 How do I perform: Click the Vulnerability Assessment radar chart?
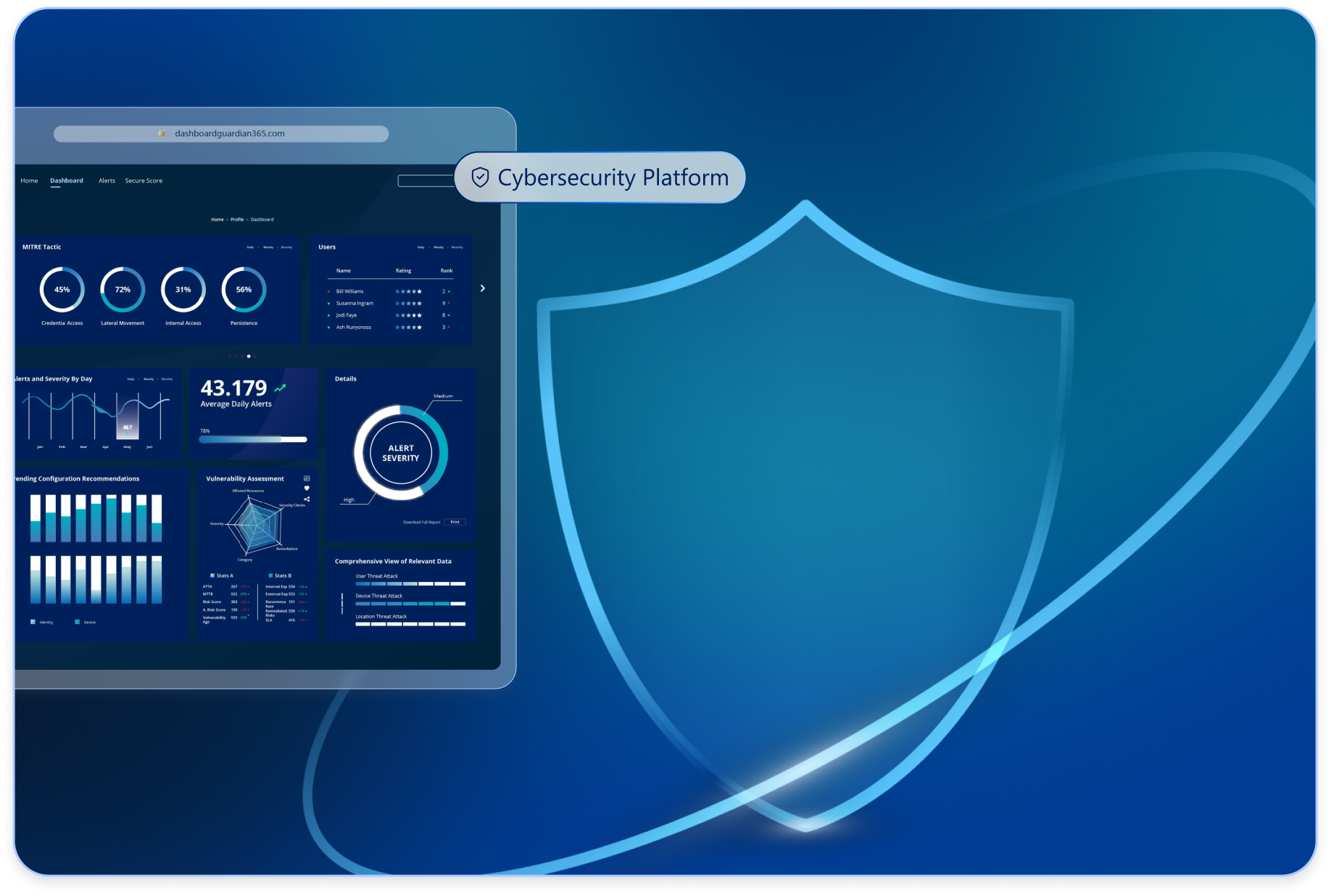point(254,526)
